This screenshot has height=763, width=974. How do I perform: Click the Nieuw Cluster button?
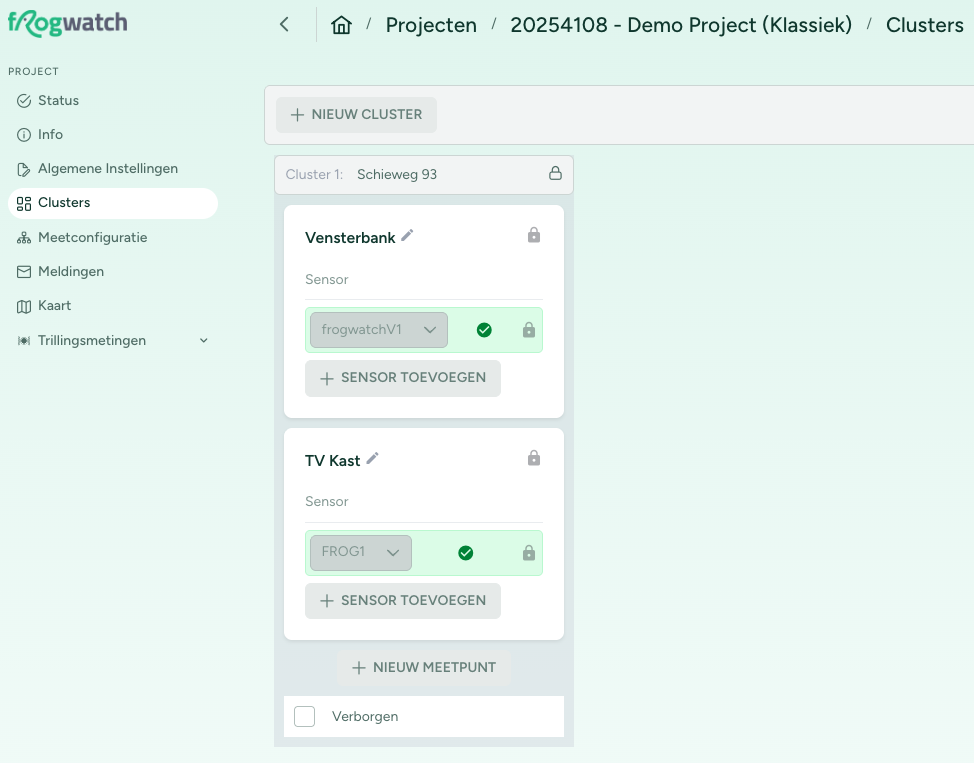click(357, 115)
